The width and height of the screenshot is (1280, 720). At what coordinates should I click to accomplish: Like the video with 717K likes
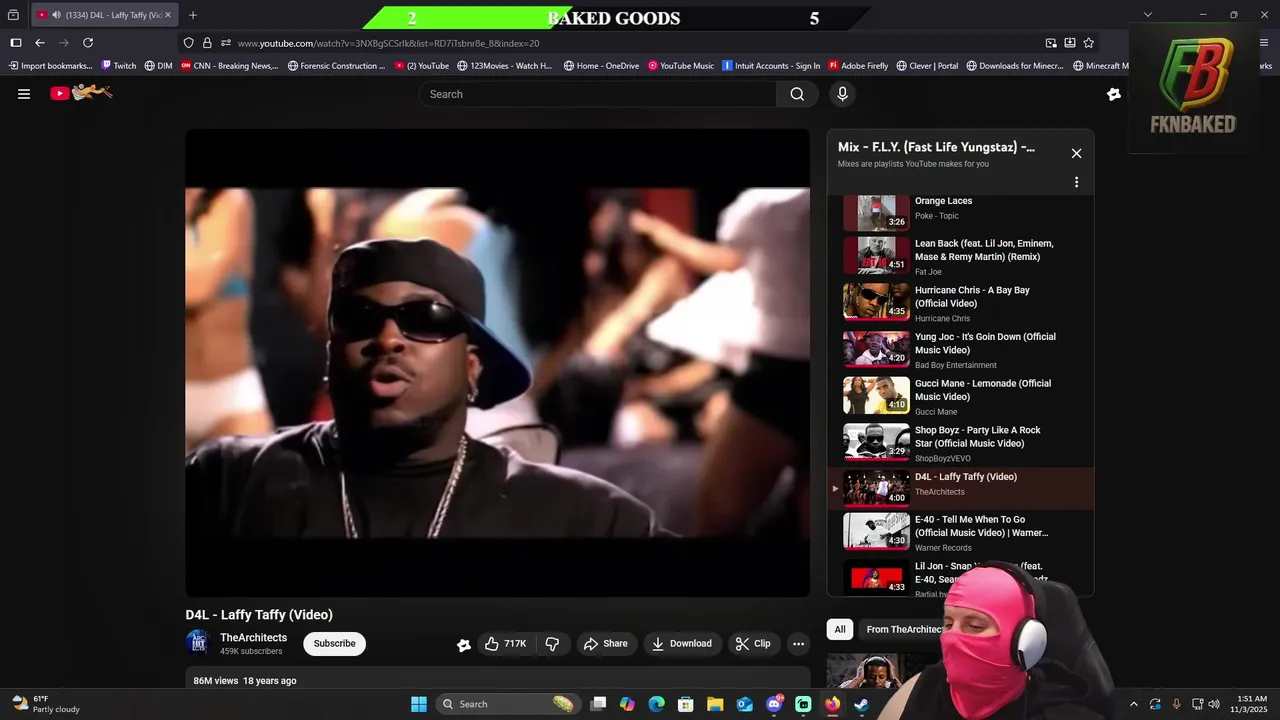(506, 644)
